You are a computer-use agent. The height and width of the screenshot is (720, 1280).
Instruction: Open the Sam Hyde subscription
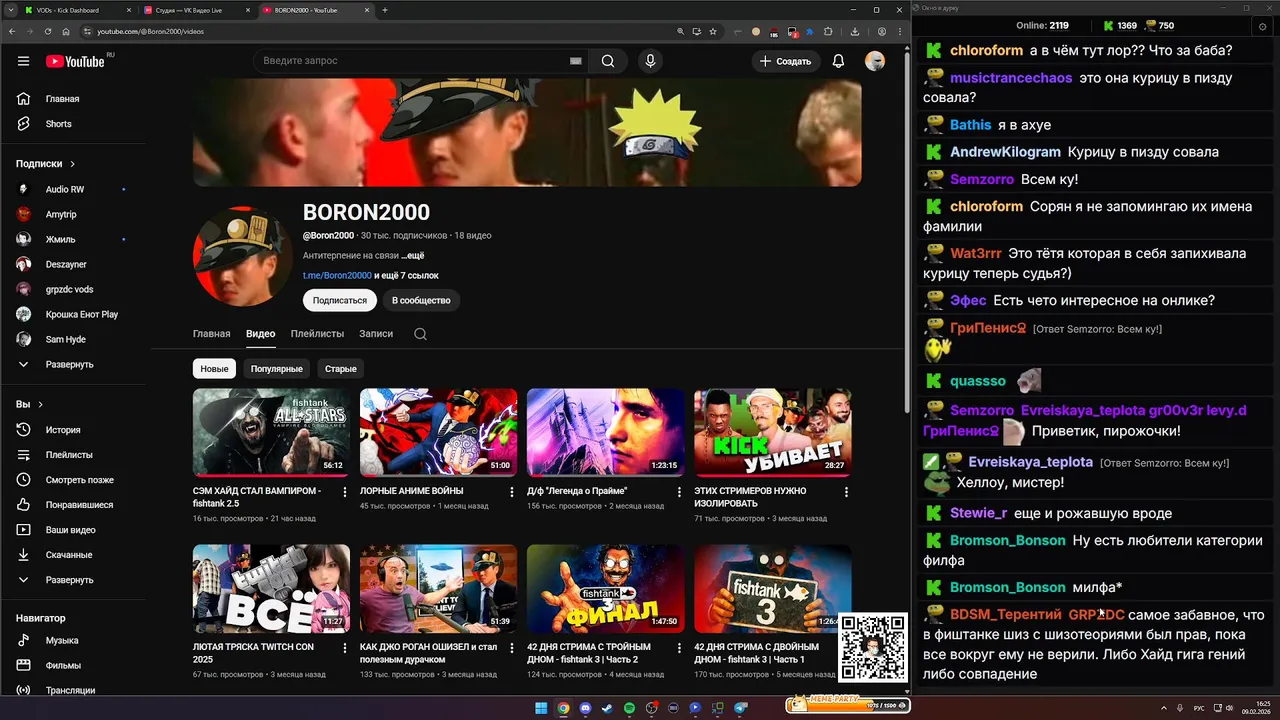65,339
